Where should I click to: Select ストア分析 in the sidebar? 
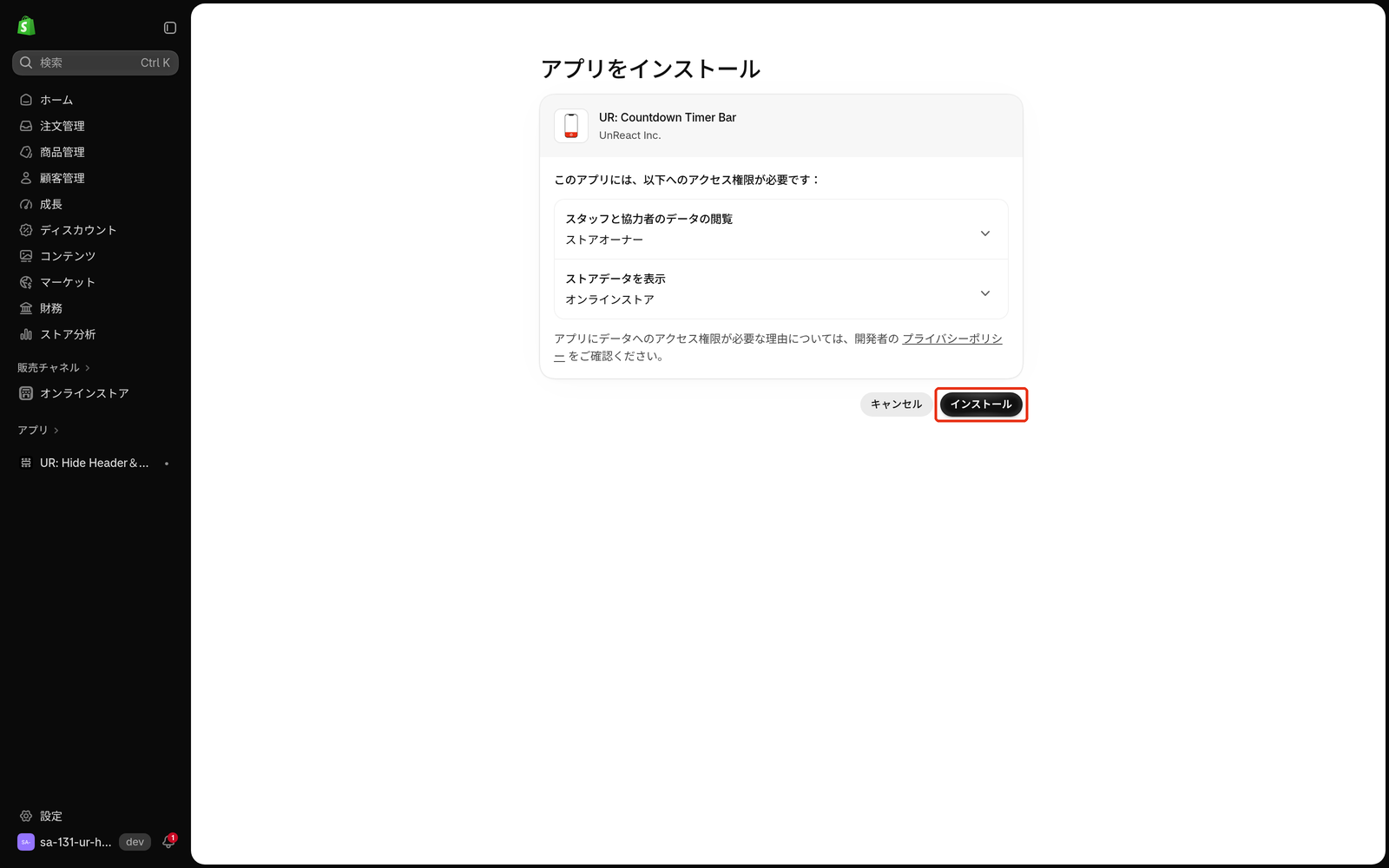click(x=95, y=334)
